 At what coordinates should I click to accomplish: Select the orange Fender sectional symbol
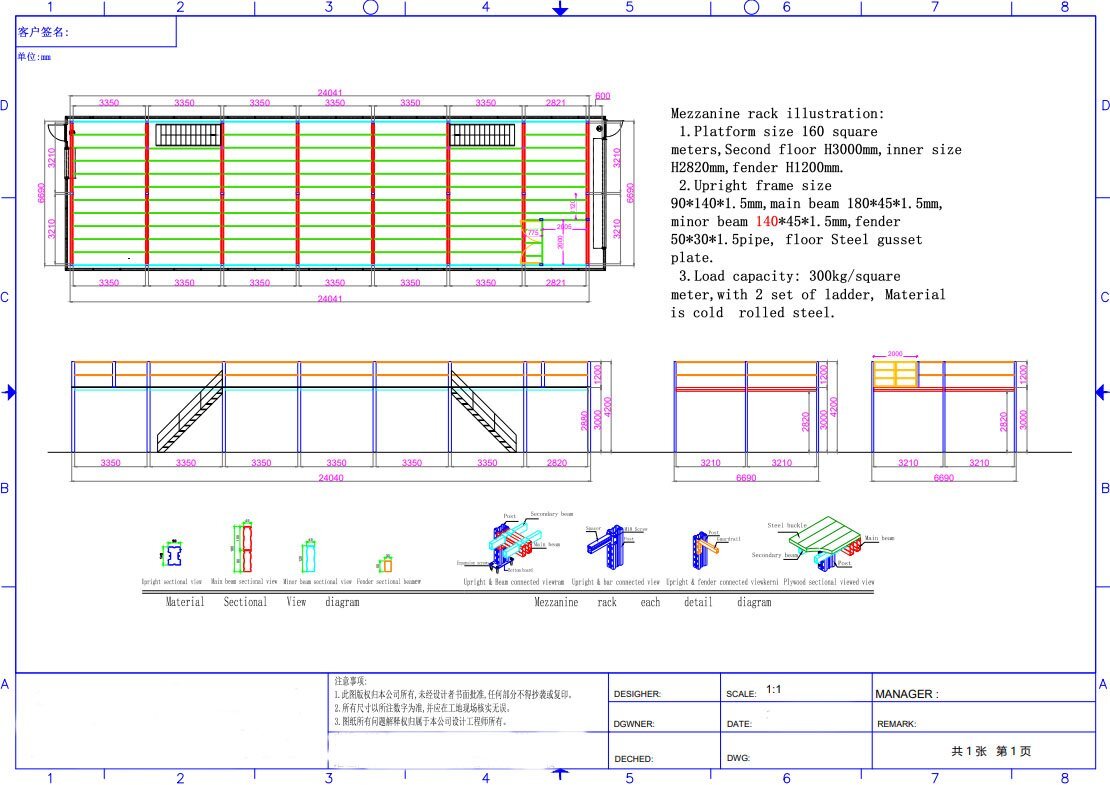pyautogui.click(x=384, y=563)
